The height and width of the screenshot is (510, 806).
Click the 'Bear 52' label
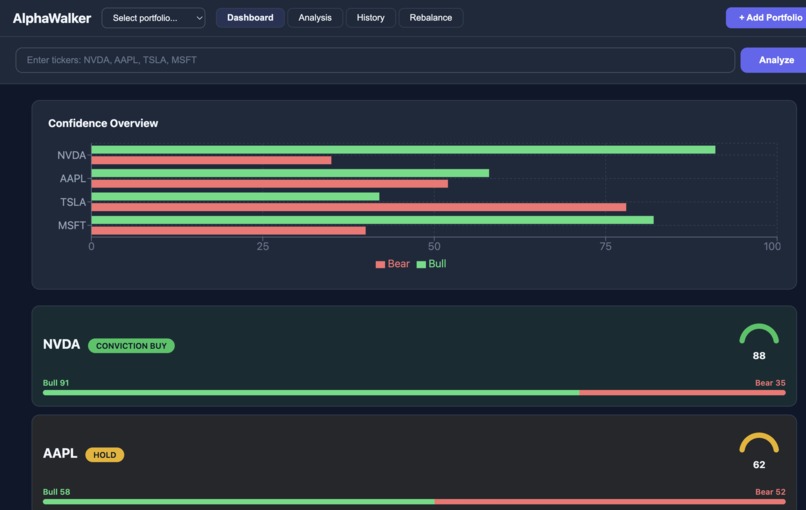[x=770, y=492]
